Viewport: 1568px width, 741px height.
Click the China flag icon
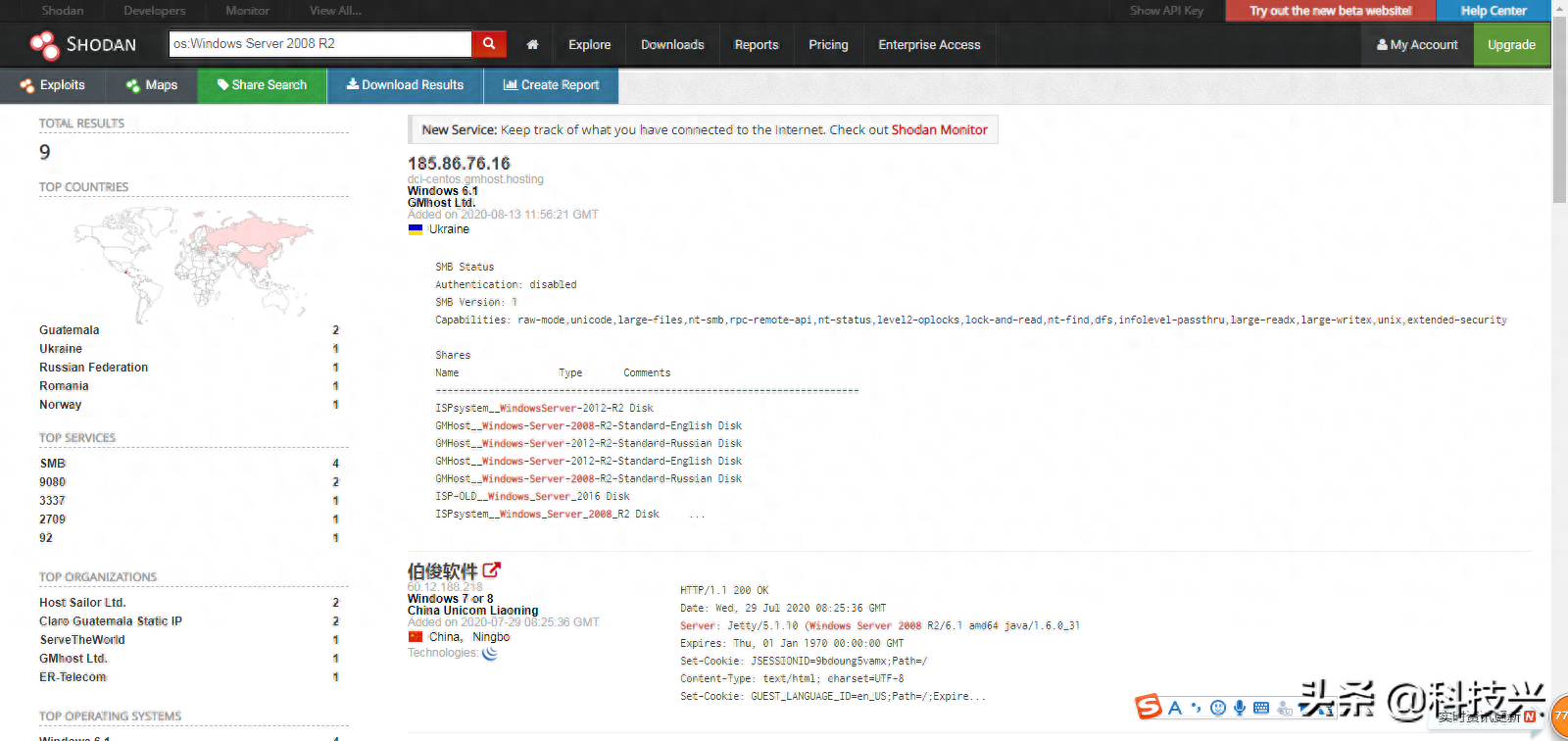[416, 637]
